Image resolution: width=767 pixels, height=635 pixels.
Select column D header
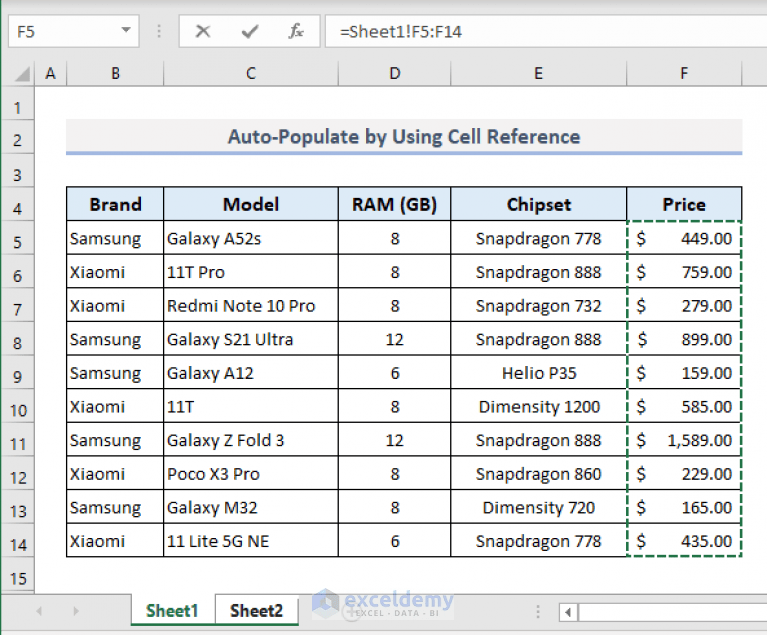click(x=394, y=73)
